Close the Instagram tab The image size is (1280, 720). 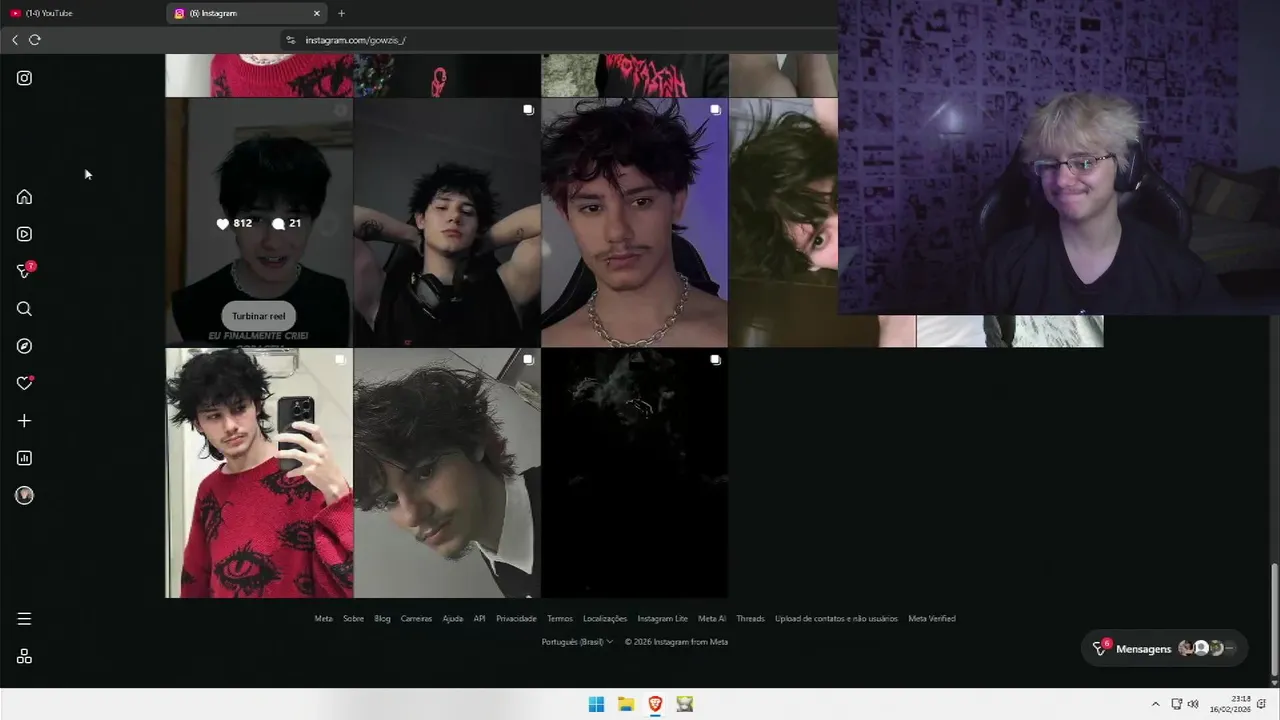(x=317, y=13)
